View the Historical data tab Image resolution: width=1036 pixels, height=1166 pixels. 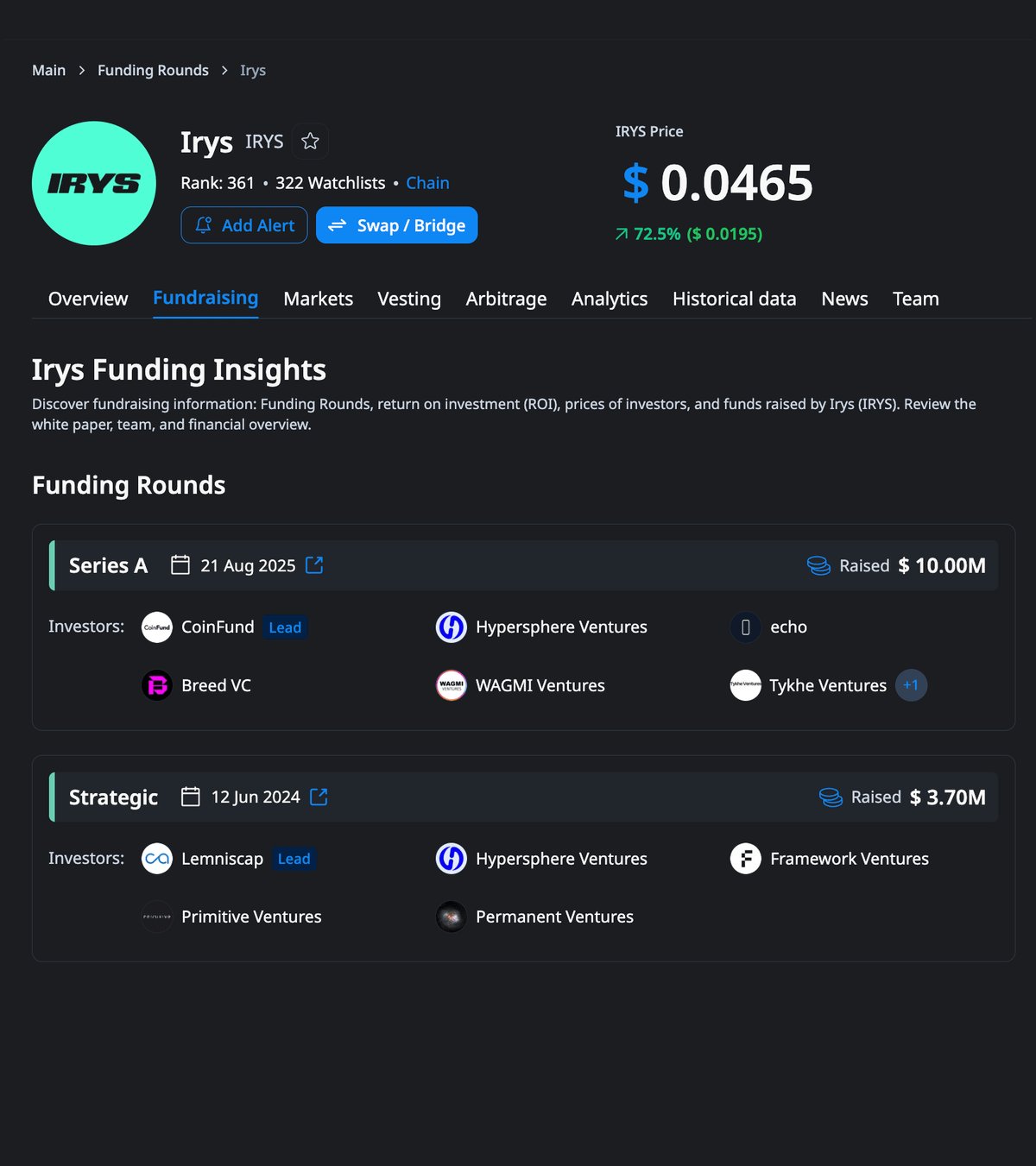point(735,299)
